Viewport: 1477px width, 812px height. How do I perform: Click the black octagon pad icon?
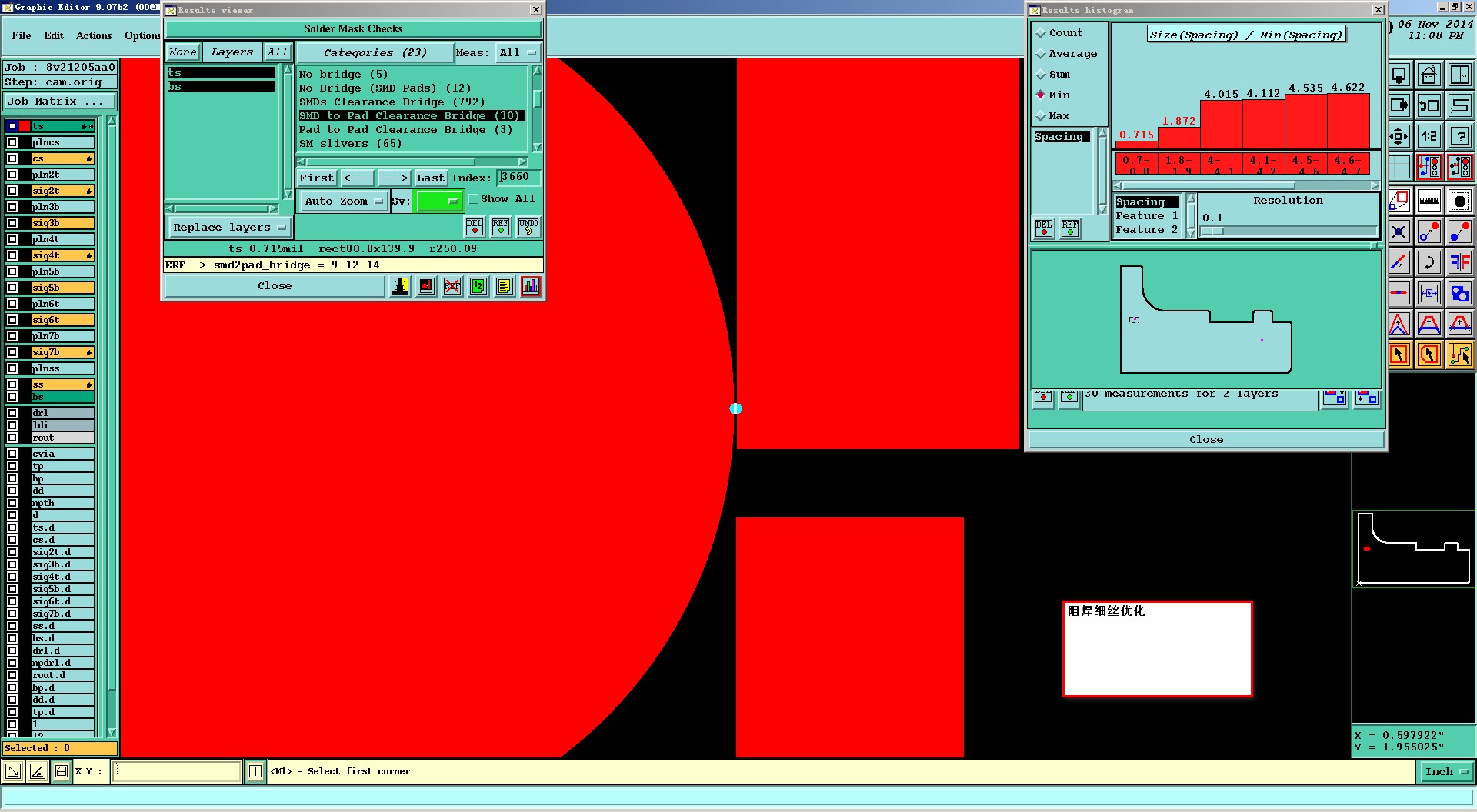(1459, 201)
